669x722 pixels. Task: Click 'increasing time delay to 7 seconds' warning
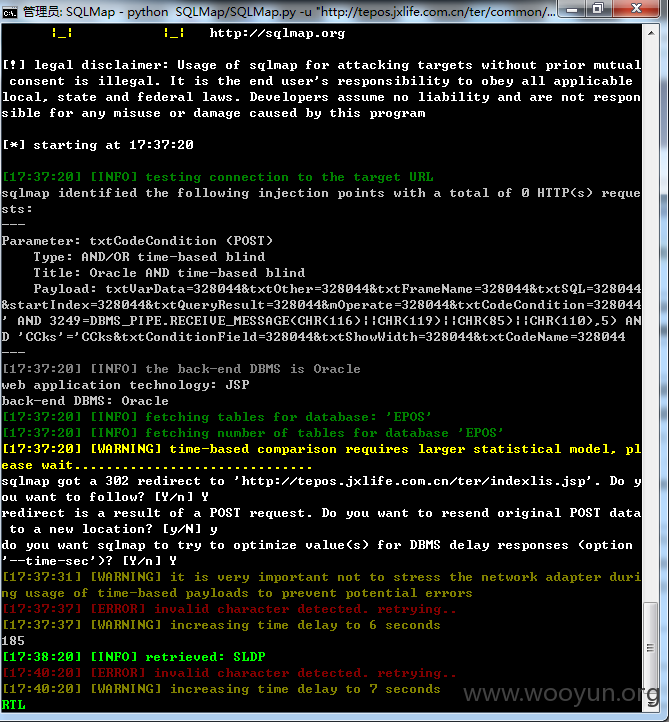[x=221, y=689]
